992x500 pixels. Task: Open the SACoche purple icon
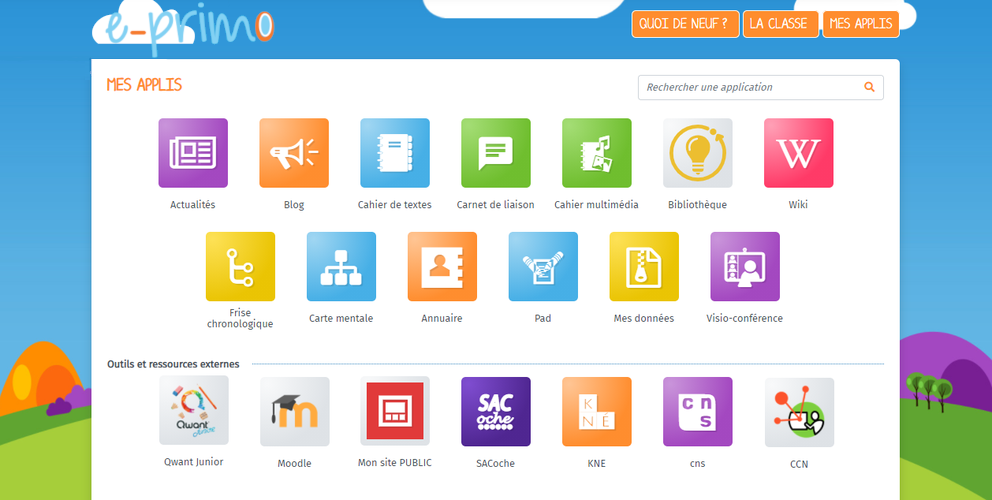click(496, 412)
